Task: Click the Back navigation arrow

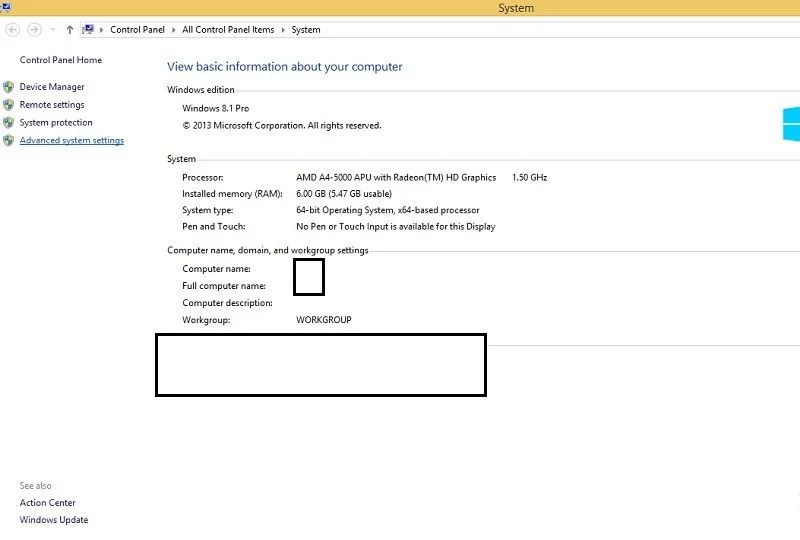Action: (13, 30)
